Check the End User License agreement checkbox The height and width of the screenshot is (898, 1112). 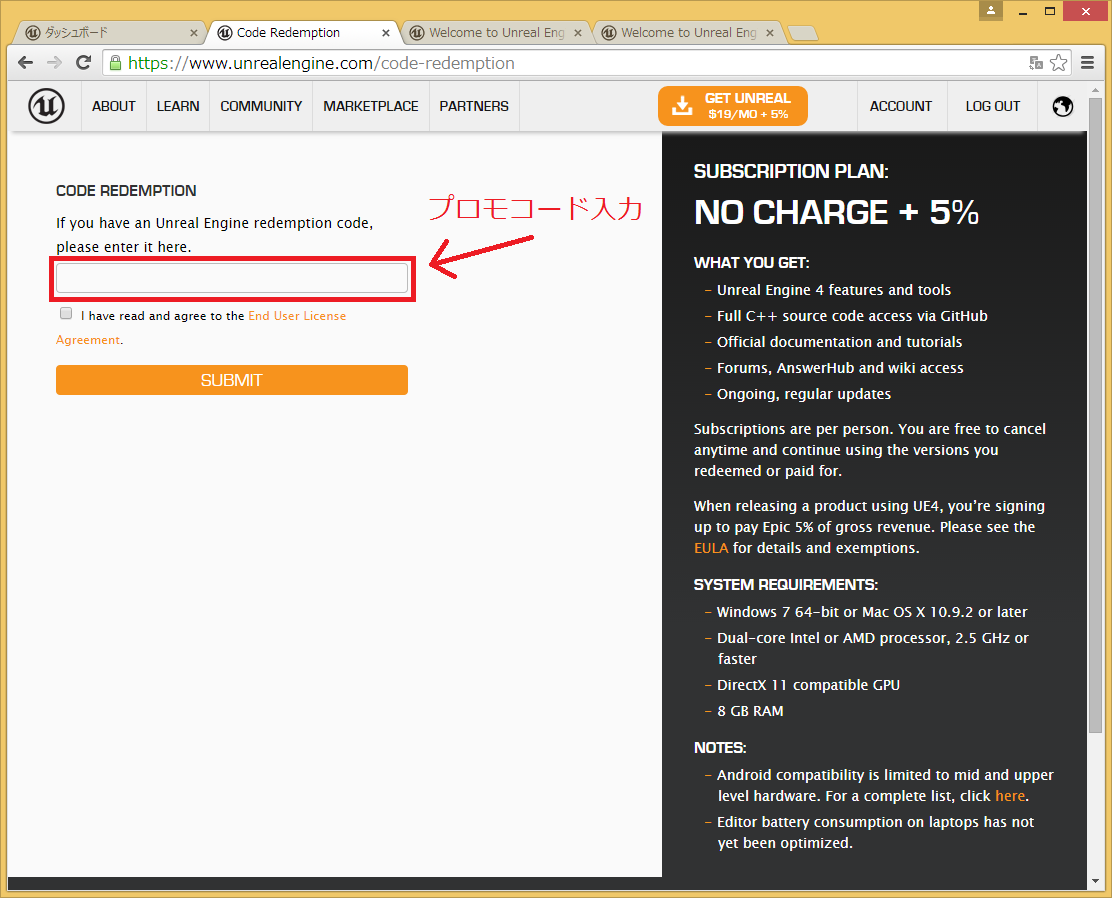[66, 313]
